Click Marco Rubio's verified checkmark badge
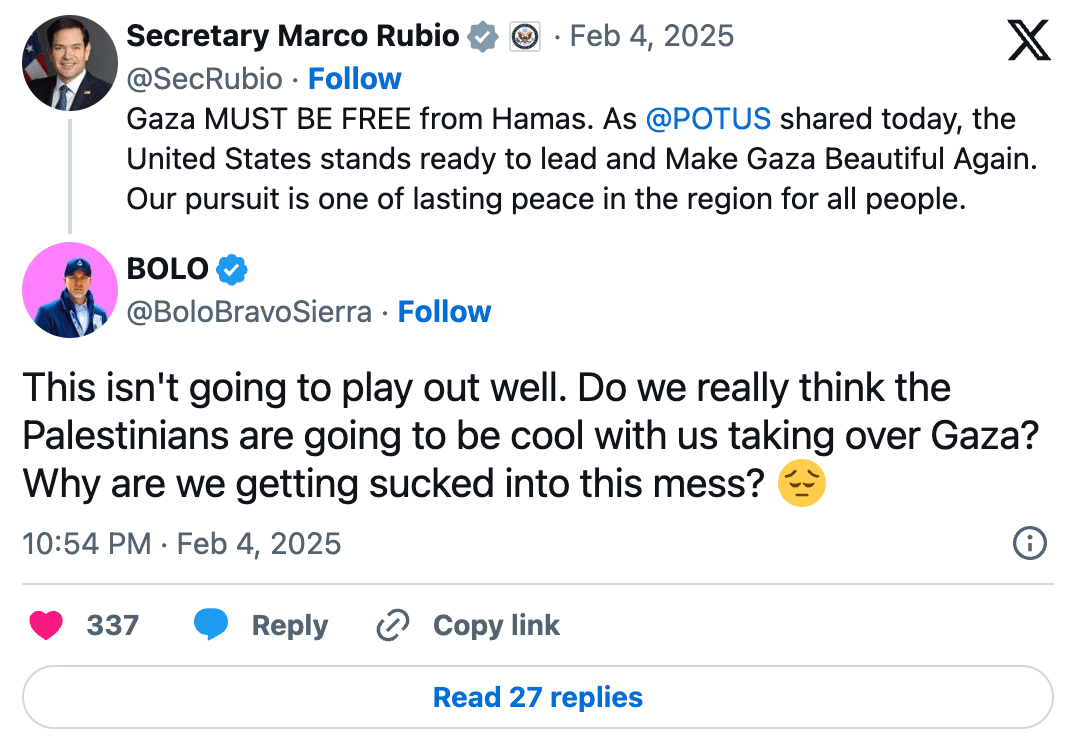 click(484, 37)
